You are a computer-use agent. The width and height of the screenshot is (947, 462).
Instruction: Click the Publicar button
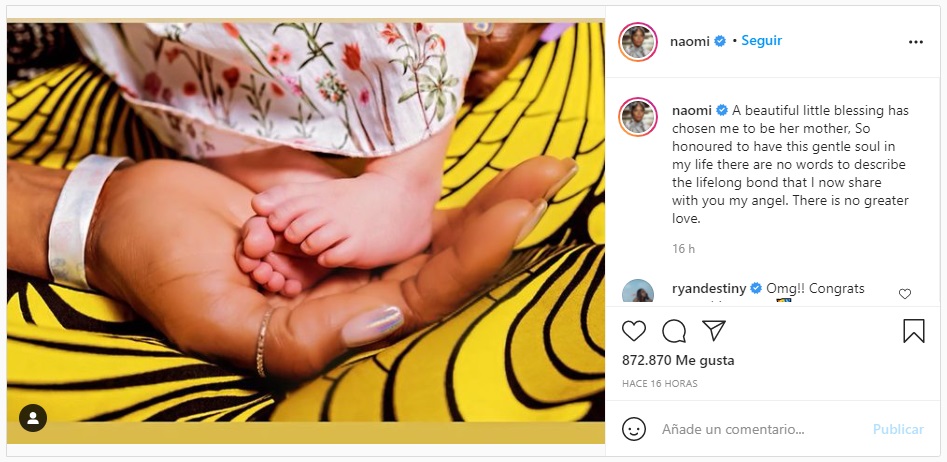(897, 429)
